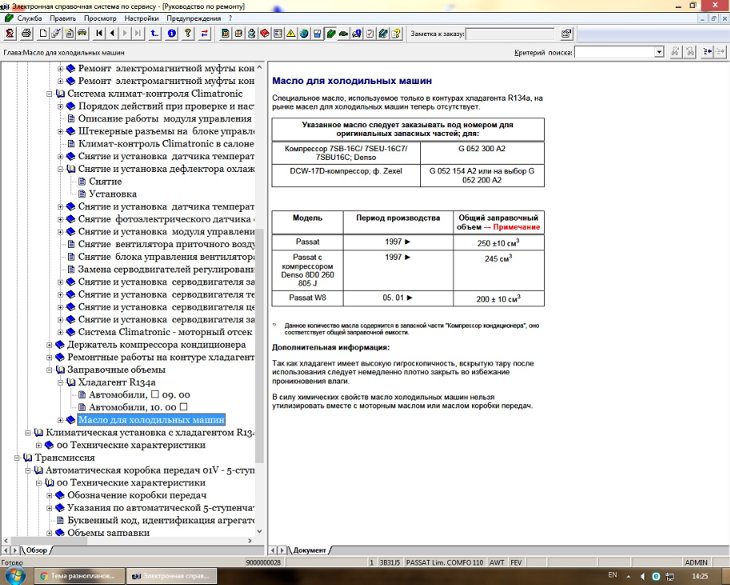Open the Служба menu
This screenshot has width=730, height=585.
tap(29, 19)
